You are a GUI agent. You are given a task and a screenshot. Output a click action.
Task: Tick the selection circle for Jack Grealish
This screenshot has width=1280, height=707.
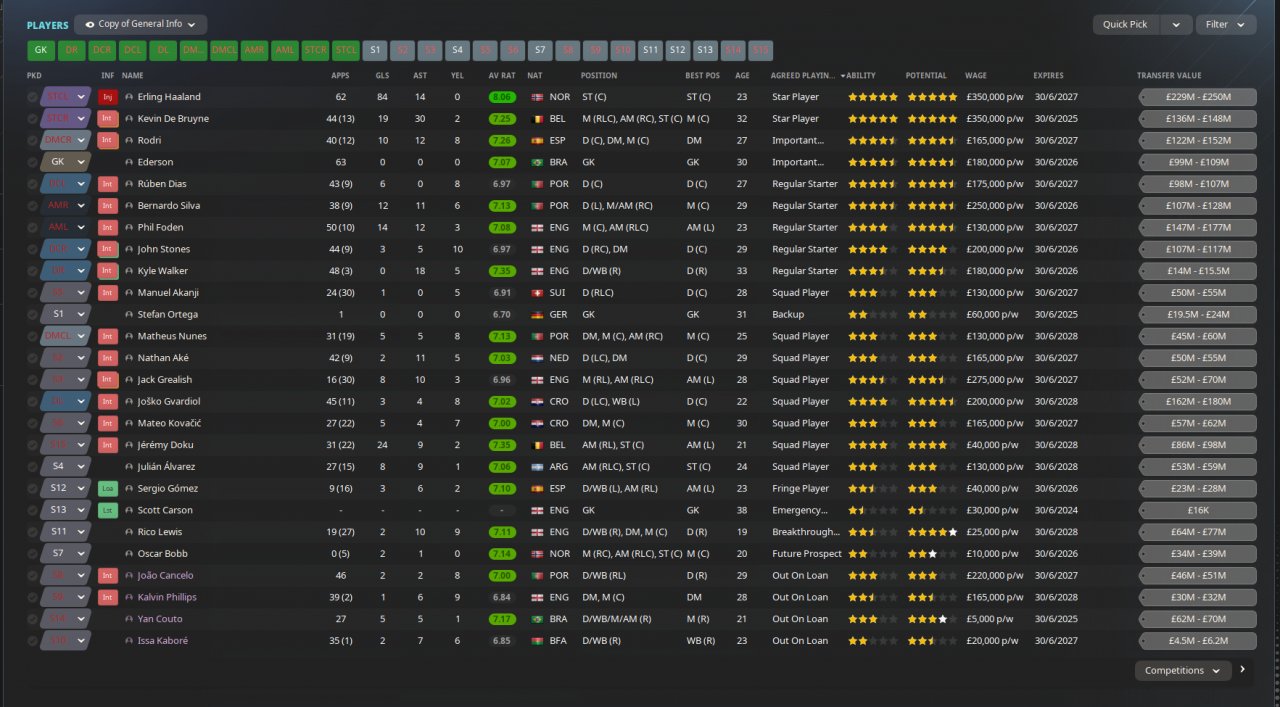click(x=33, y=380)
